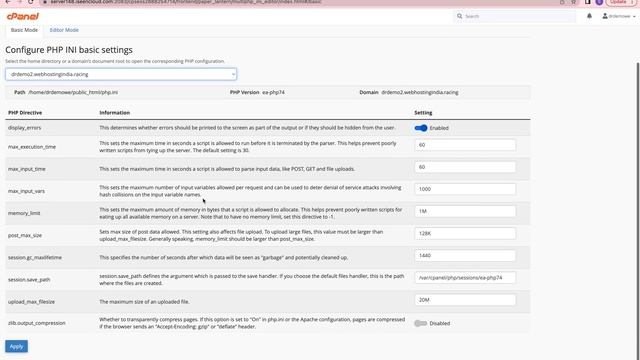The image size is (640, 360).
Task: Select the session.save_path directive name
Action: tap(29, 280)
